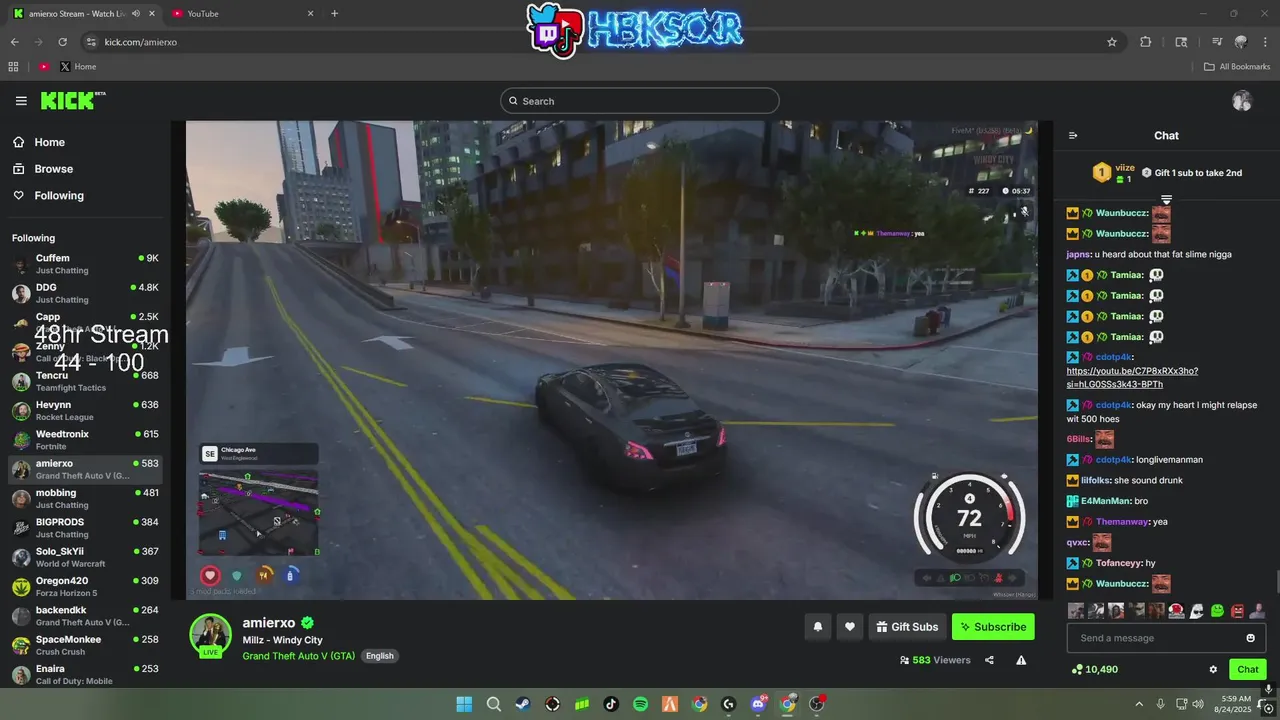Mute the audio icon on amierxo tab
Viewport: 1280px width, 720px height.
[136, 13]
